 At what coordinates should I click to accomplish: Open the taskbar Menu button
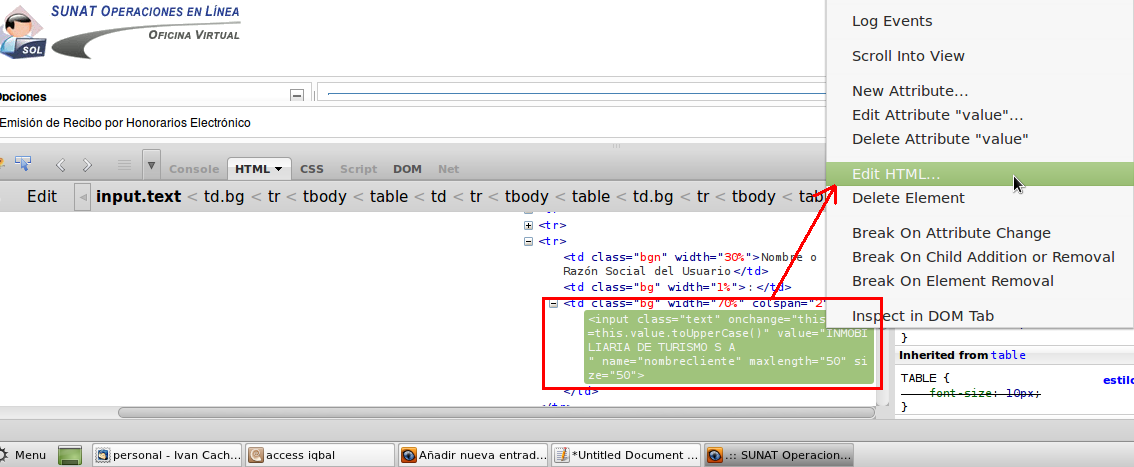point(23,455)
